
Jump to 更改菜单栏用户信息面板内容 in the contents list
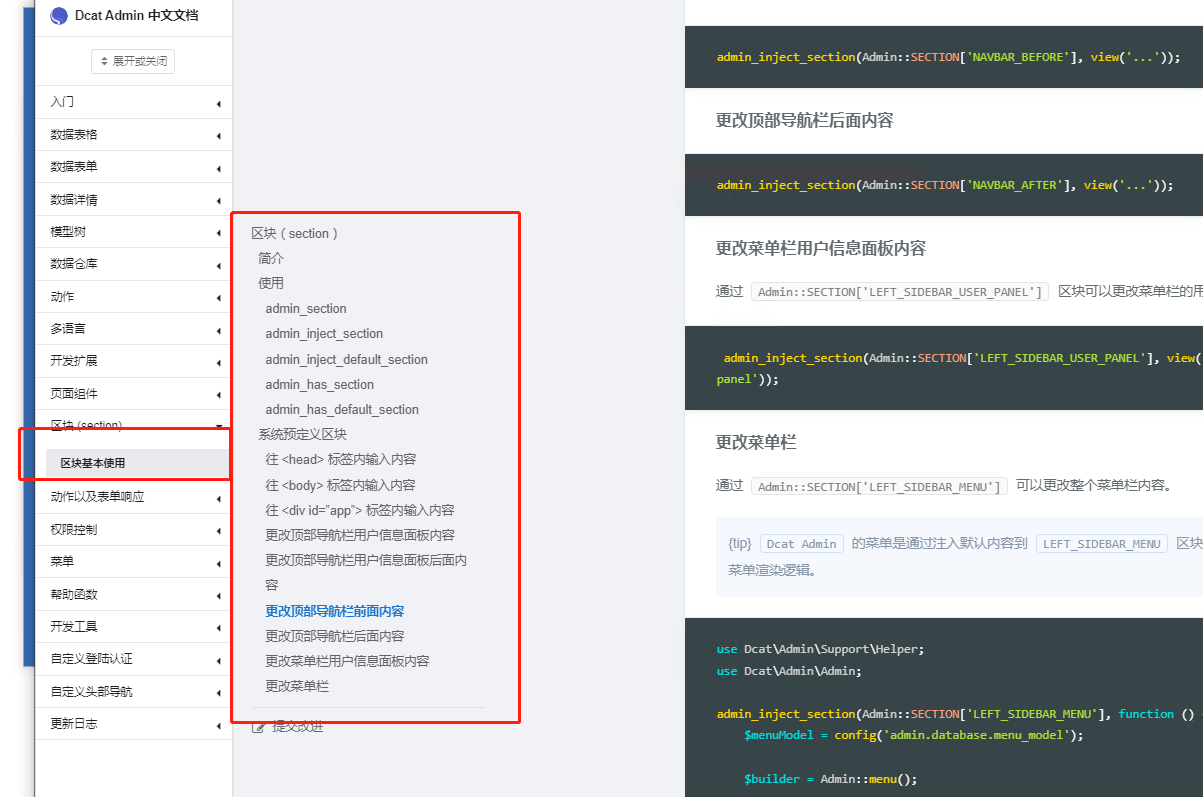point(347,661)
